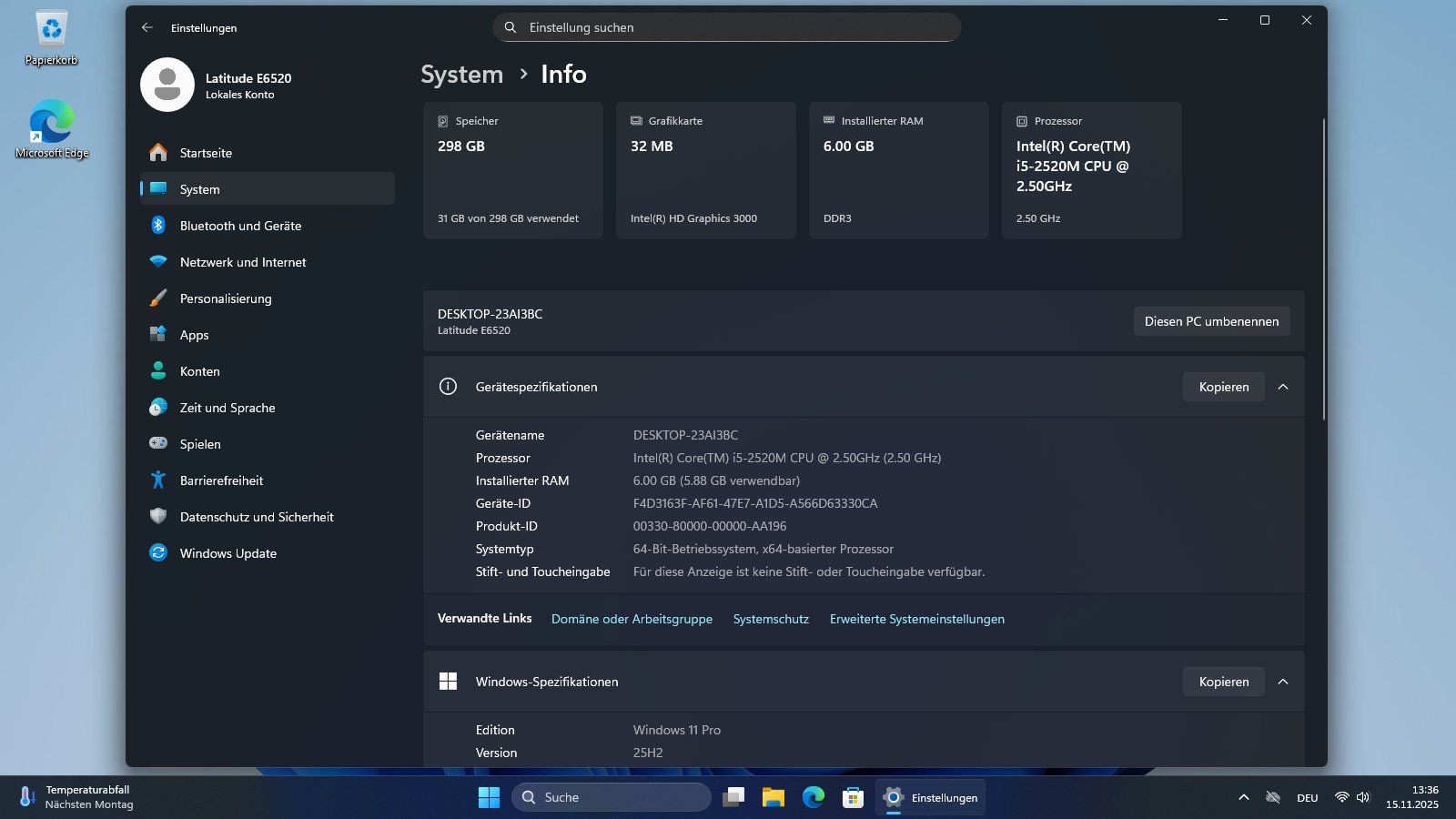1456x819 pixels.
Task: Click the Datenschutz shield icon
Action: tap(158, 516)
